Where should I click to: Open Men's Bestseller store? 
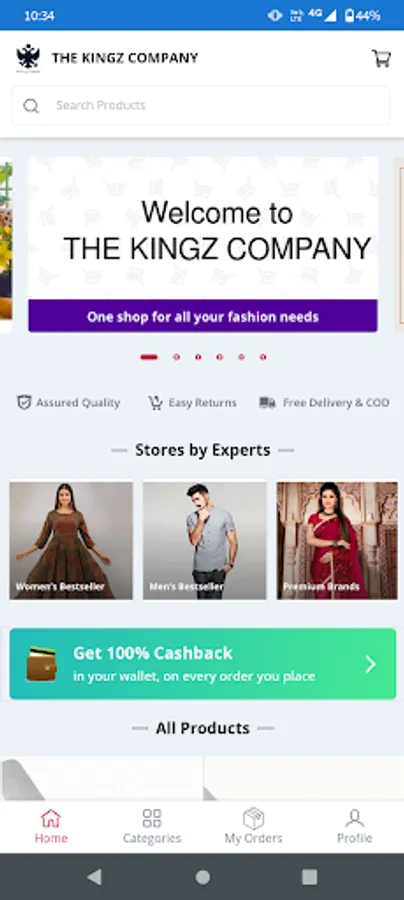click(x=204, y=541)
